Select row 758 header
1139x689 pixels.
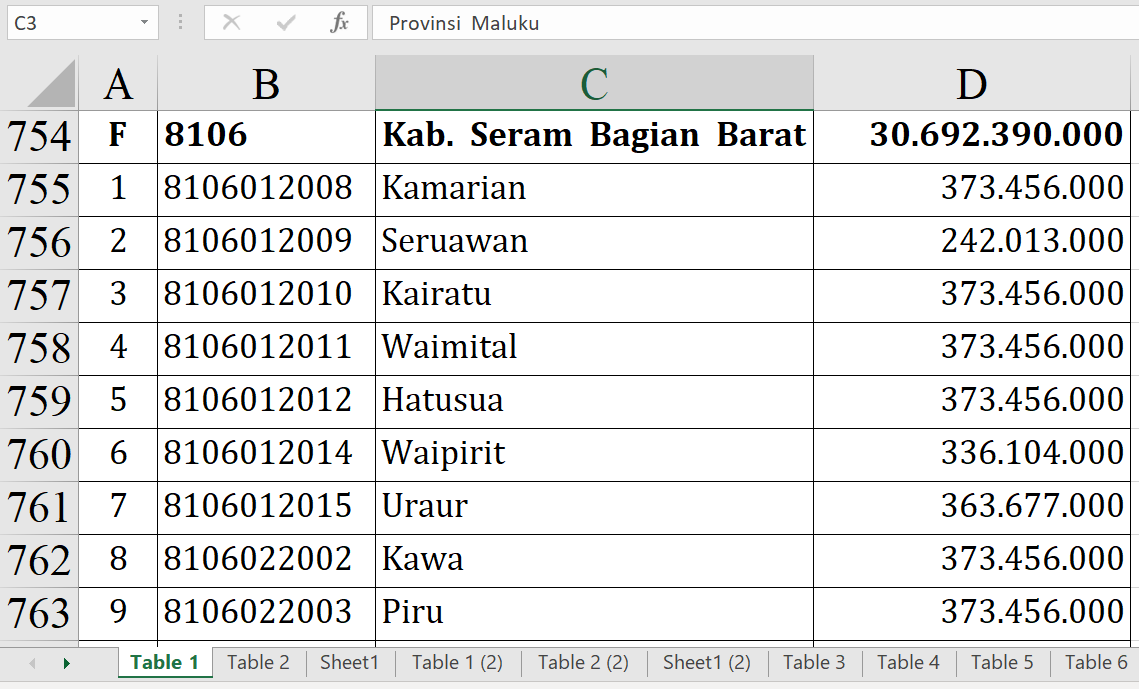[39, 348]
